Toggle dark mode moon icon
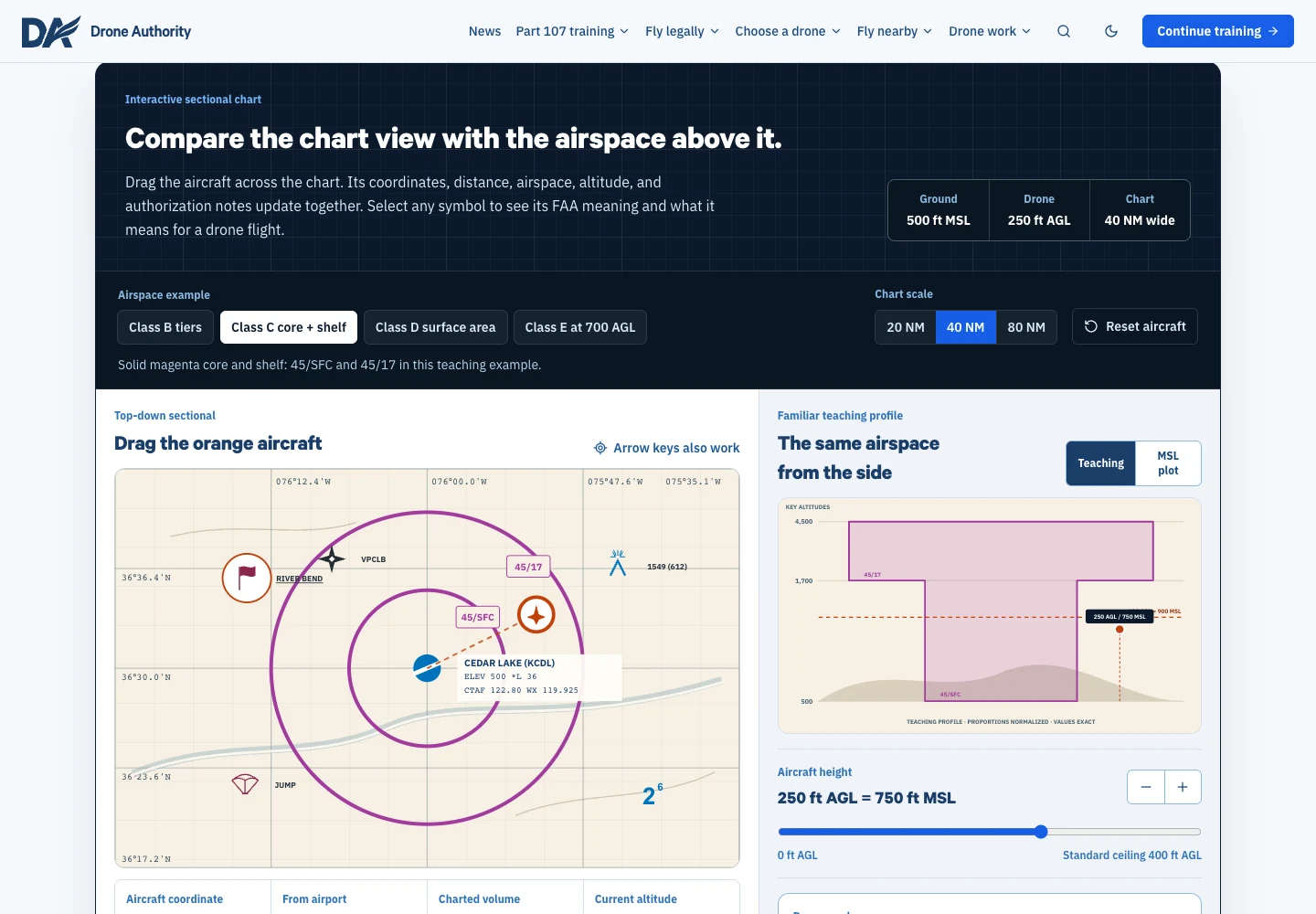 (1111, 31)
